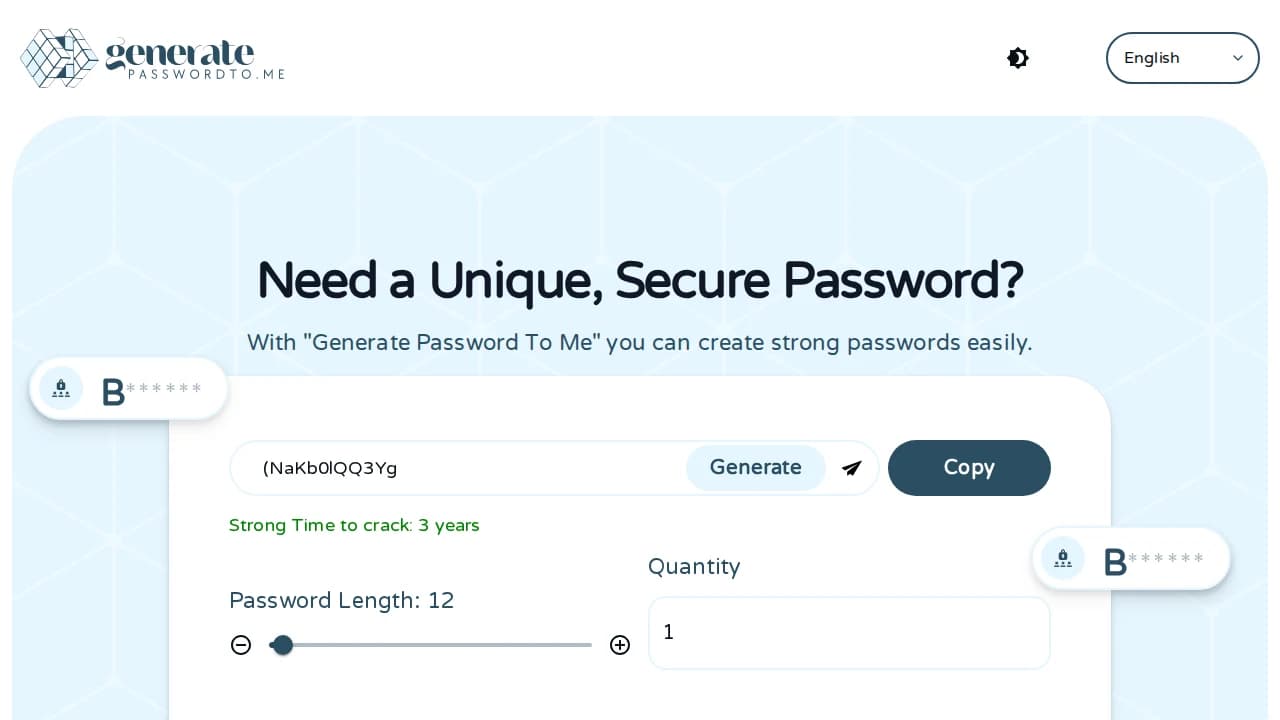Increase password length with the plus icon
Screen dimensions: 1280x720
pos(620,645)
